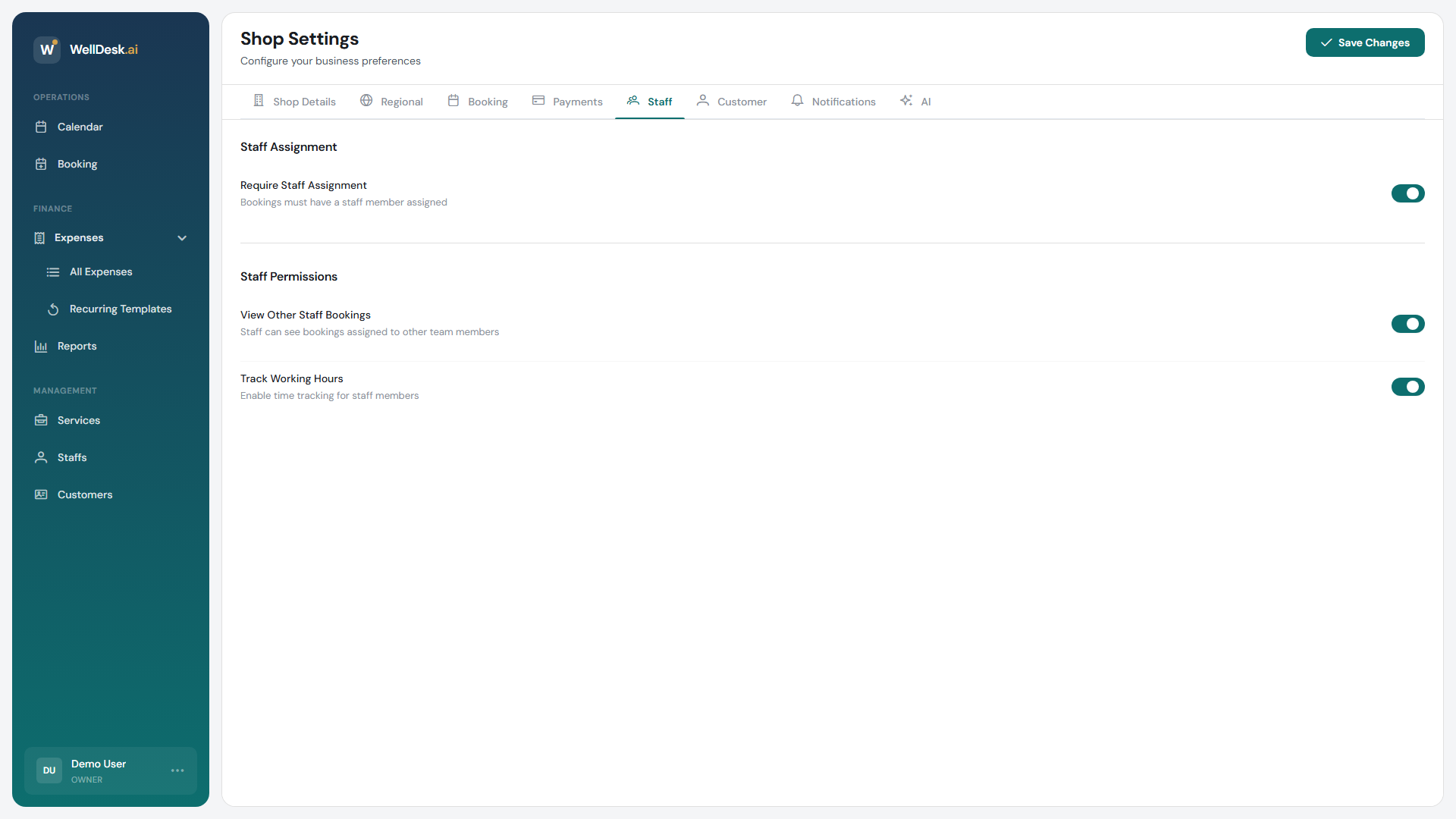1456x819 pixels.
Task: Open the Demo User options menu
Action: click(x=177, y=770)
